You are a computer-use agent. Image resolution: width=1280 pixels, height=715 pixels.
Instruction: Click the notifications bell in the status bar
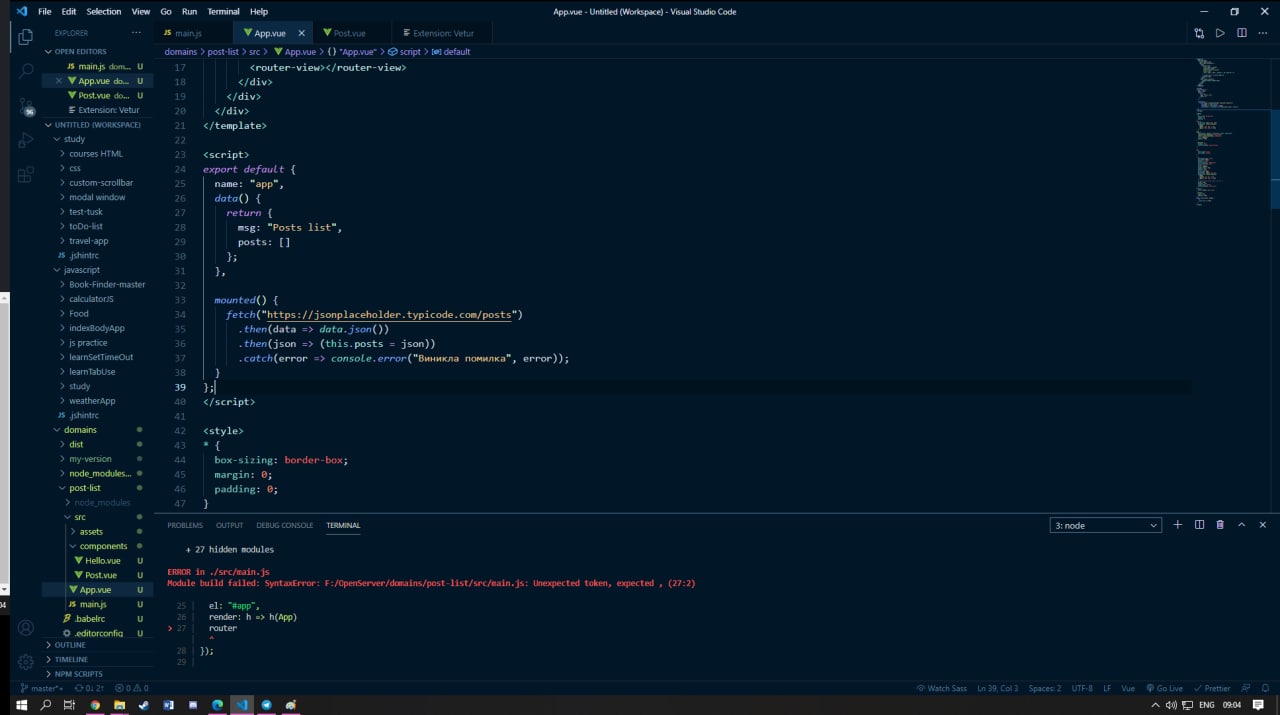pyautogui.click(x=1266, y=688)
